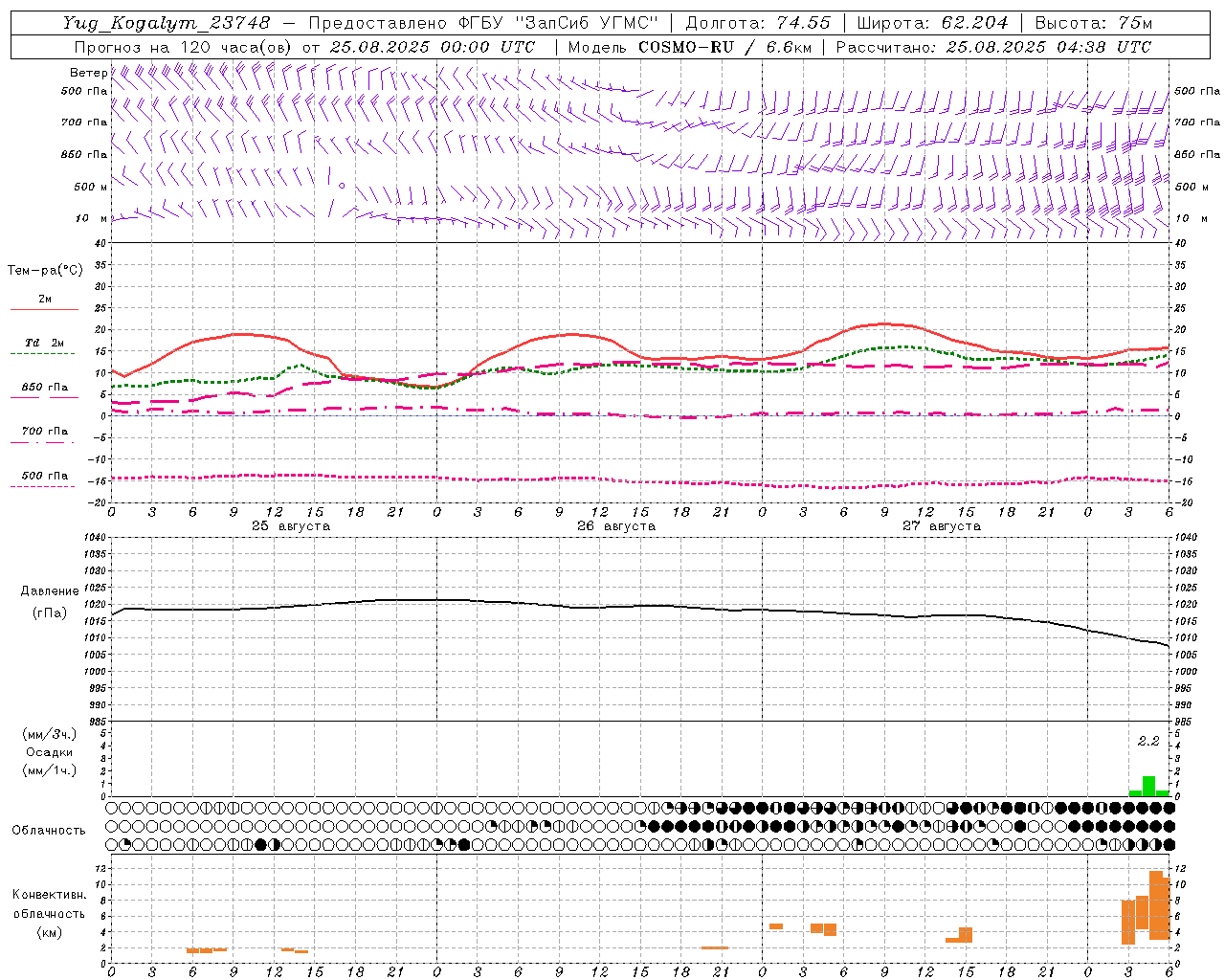This screenshot has height=980, width=1225.
Task: Click the 850 гПа temperature legend entry
Action: point(44,388)
